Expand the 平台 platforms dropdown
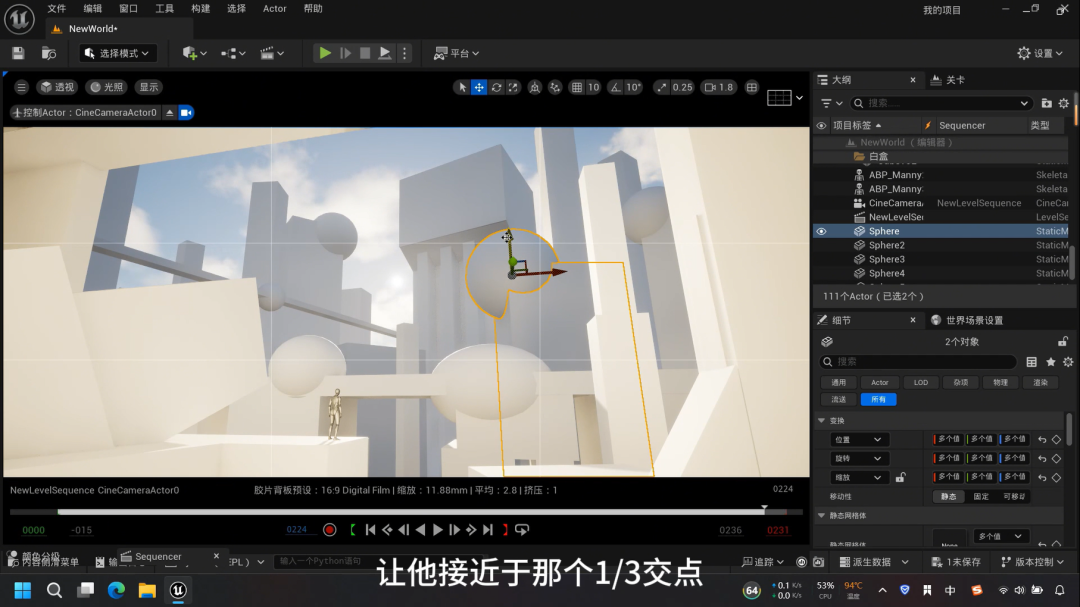Viewport: 1080px width, 607px height. point(457,53)
